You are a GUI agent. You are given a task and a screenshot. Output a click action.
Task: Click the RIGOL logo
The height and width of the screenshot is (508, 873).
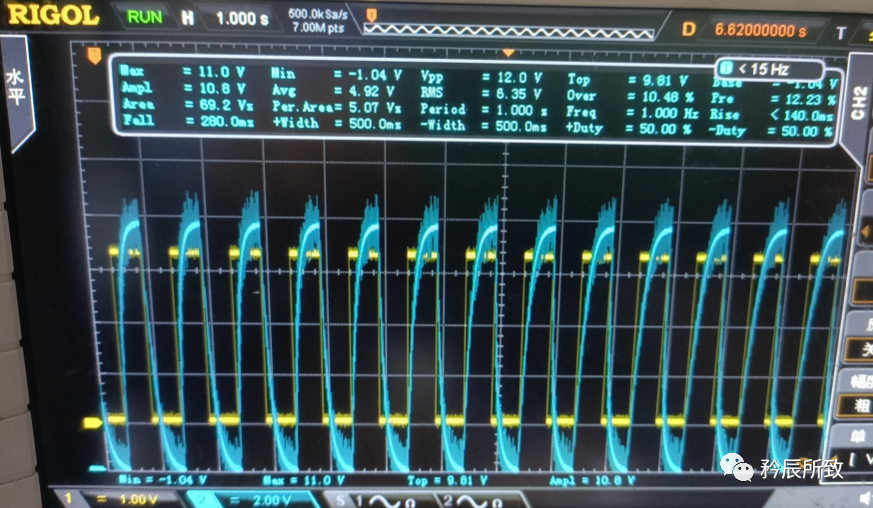pos(54,16)
